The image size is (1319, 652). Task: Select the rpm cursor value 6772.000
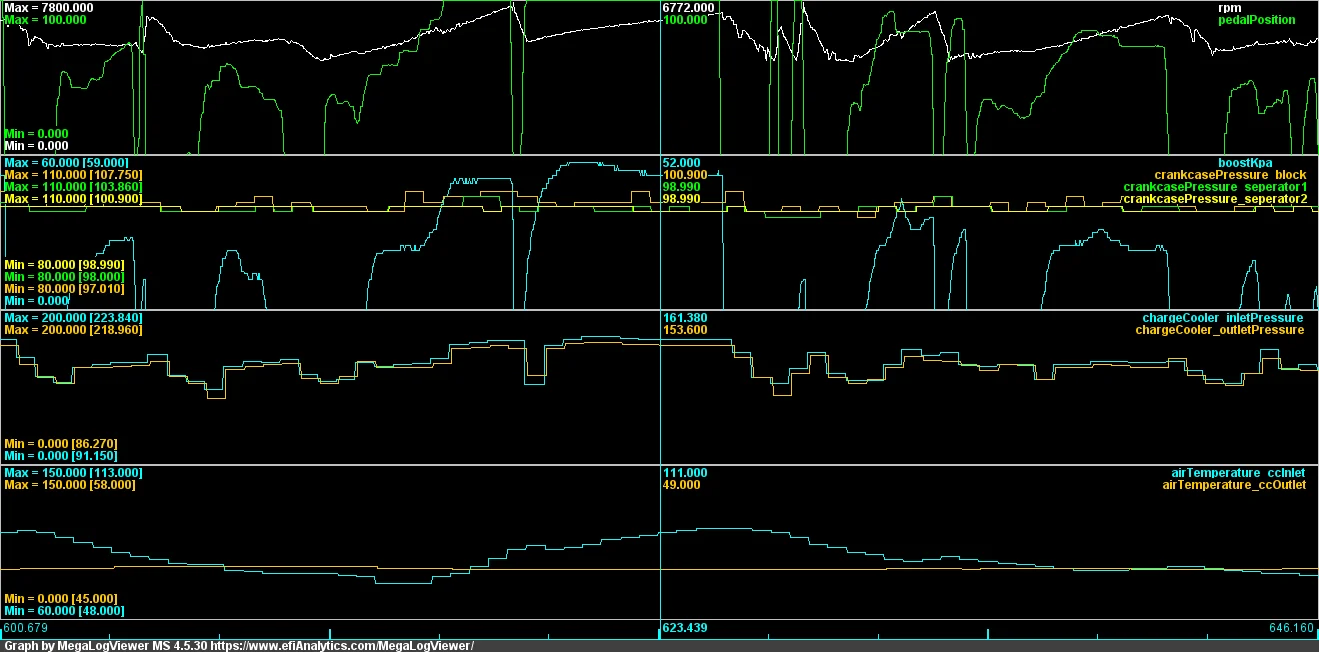point(689,8)
